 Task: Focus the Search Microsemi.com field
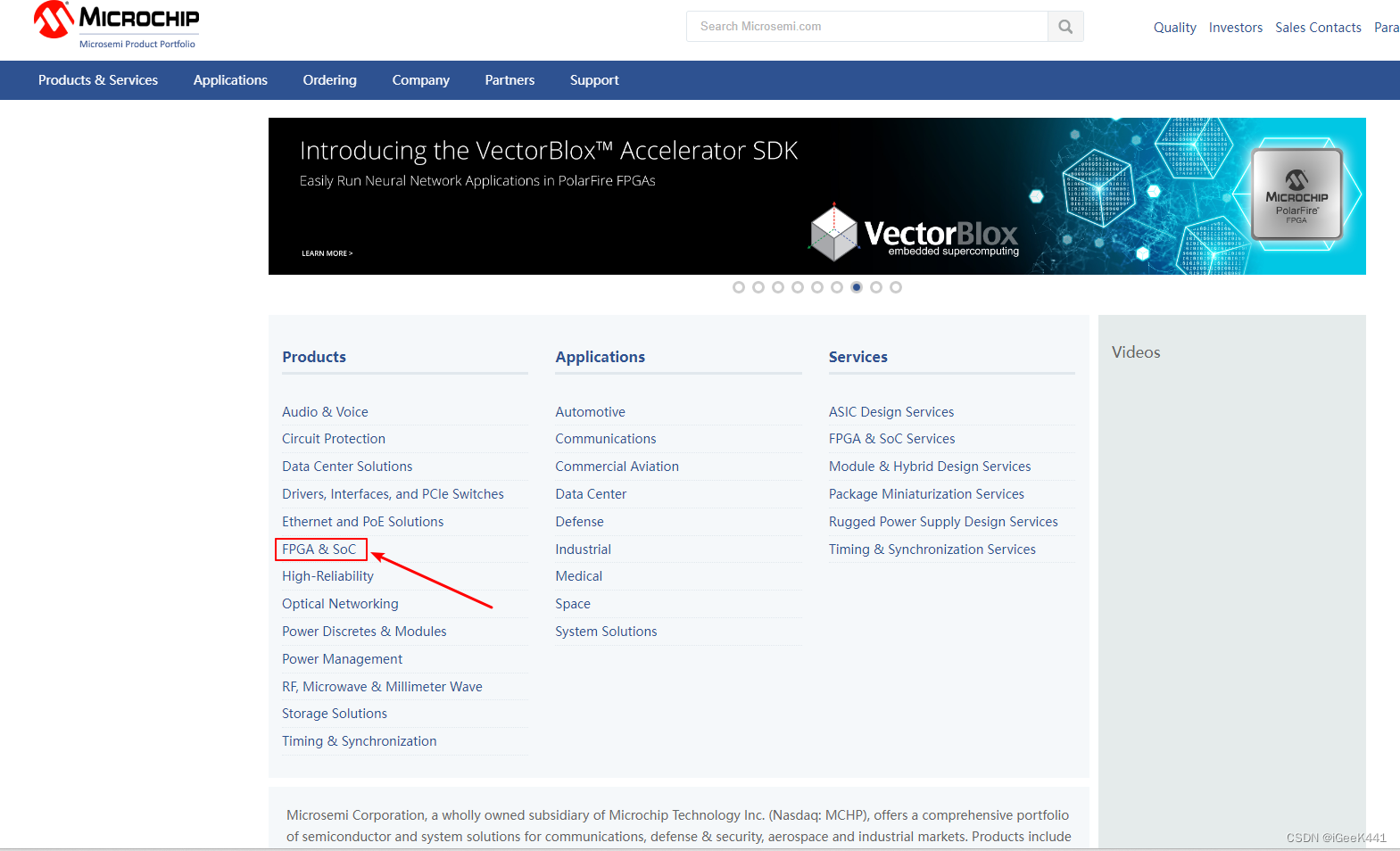point(867,27)
